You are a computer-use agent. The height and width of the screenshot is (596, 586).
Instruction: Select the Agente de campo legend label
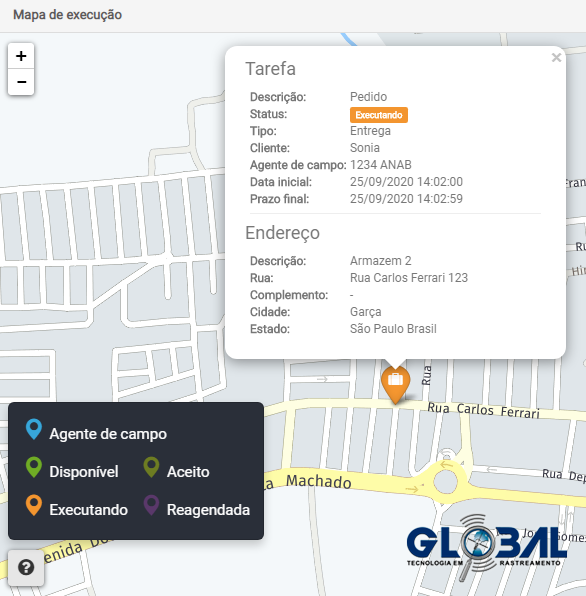(x=108, y=434)
